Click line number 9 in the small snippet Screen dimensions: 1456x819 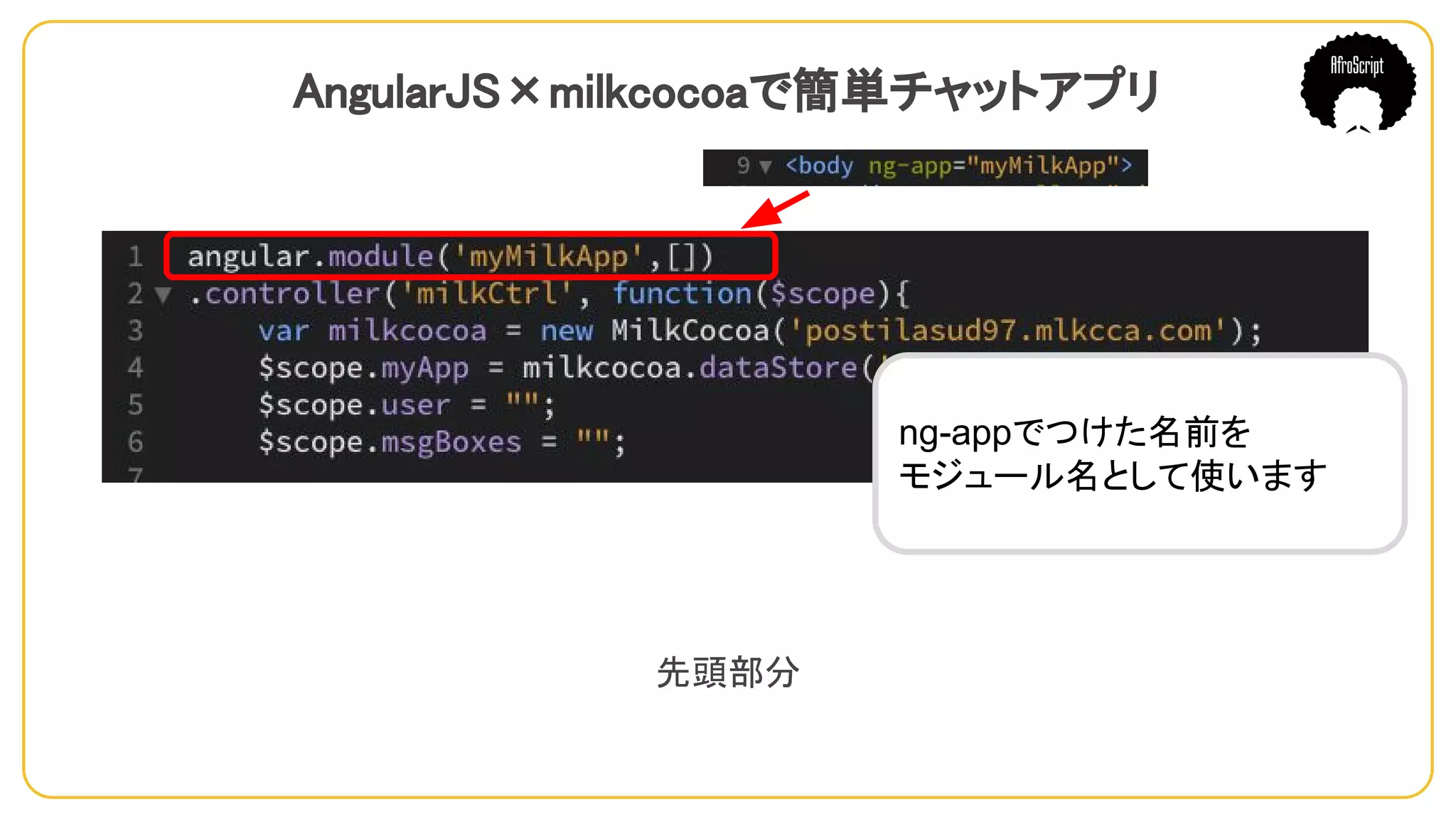pos(743,166)
